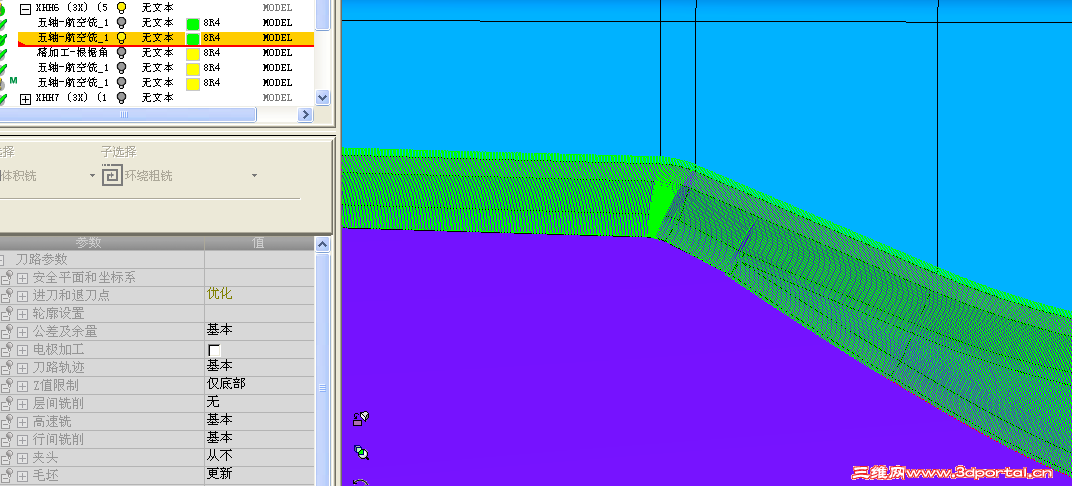Click lock icon beside Z值限制
This screenshot has width=1072, height=486.
coord(8,385)
